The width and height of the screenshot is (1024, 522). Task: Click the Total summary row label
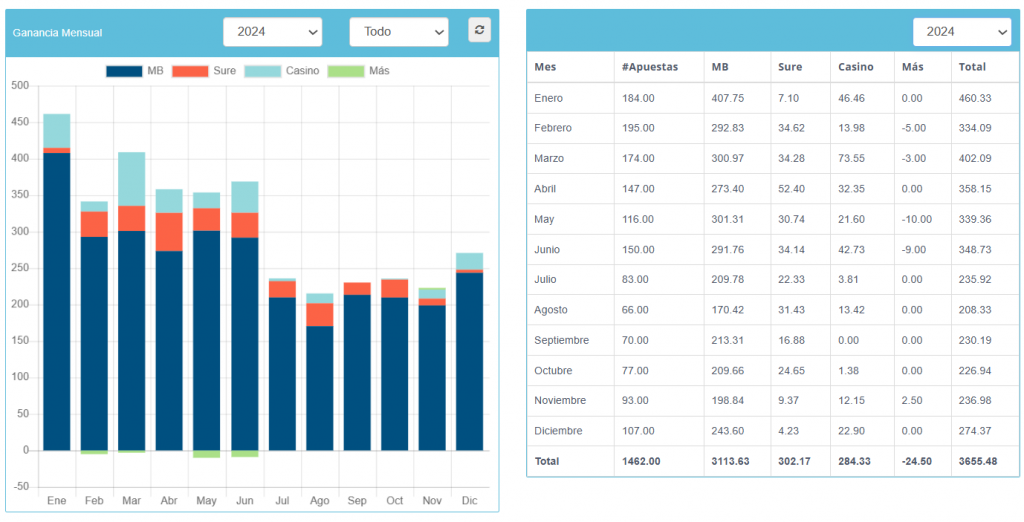(x=547, y=461)
